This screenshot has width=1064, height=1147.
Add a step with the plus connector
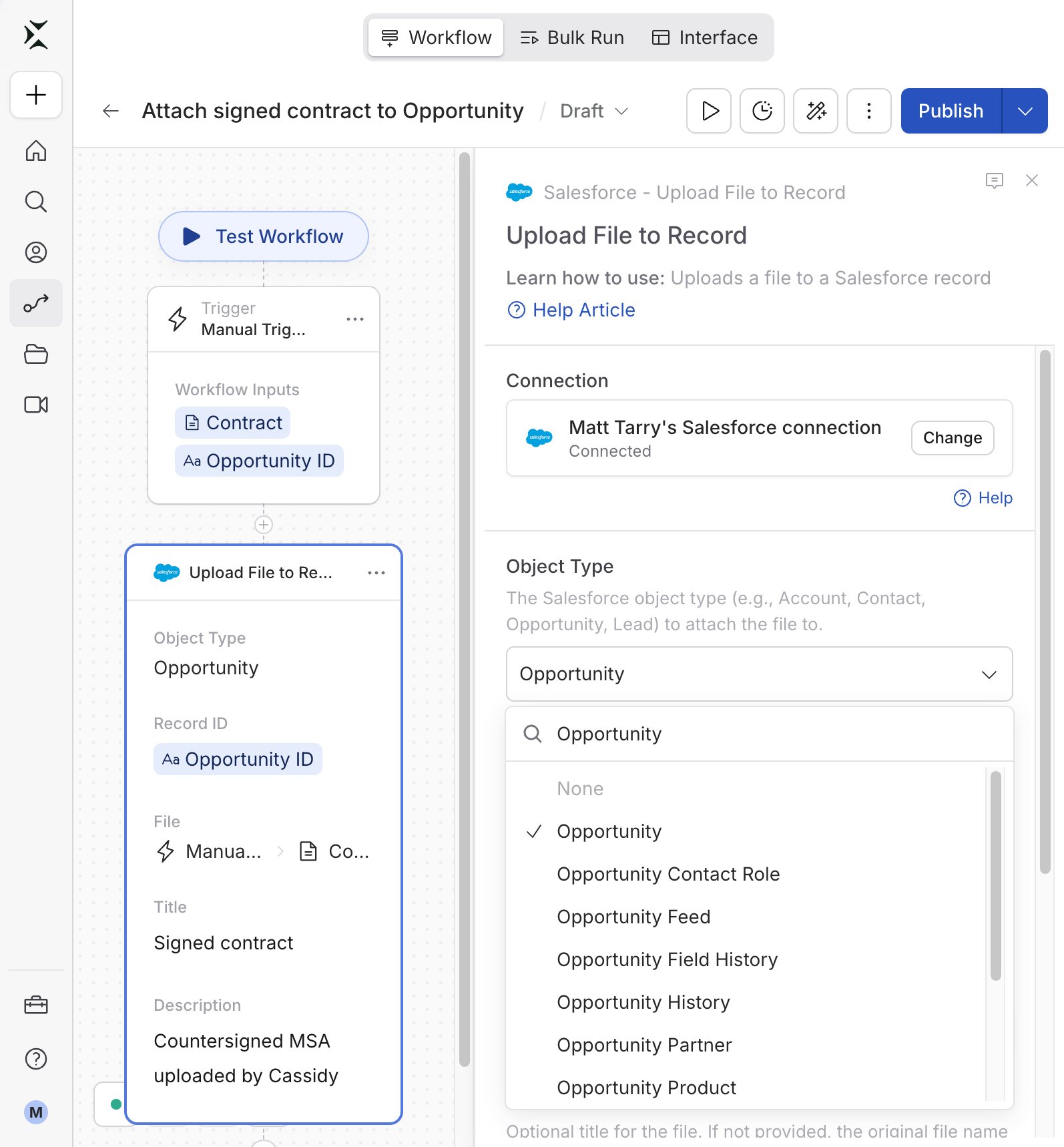pyautogui.click(x=264, y=525)
